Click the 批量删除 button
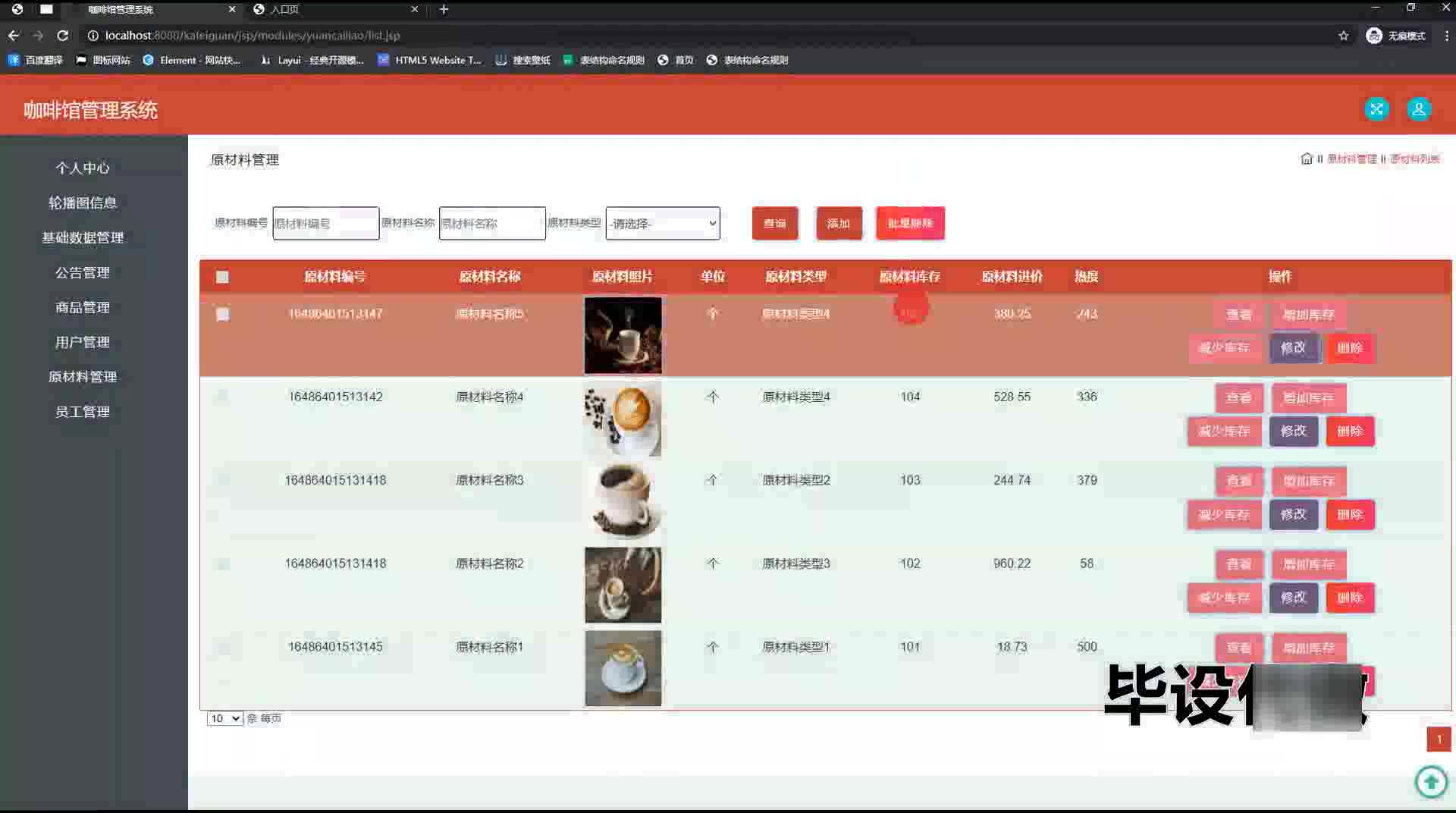1456x813 pixels. point(910,223)
